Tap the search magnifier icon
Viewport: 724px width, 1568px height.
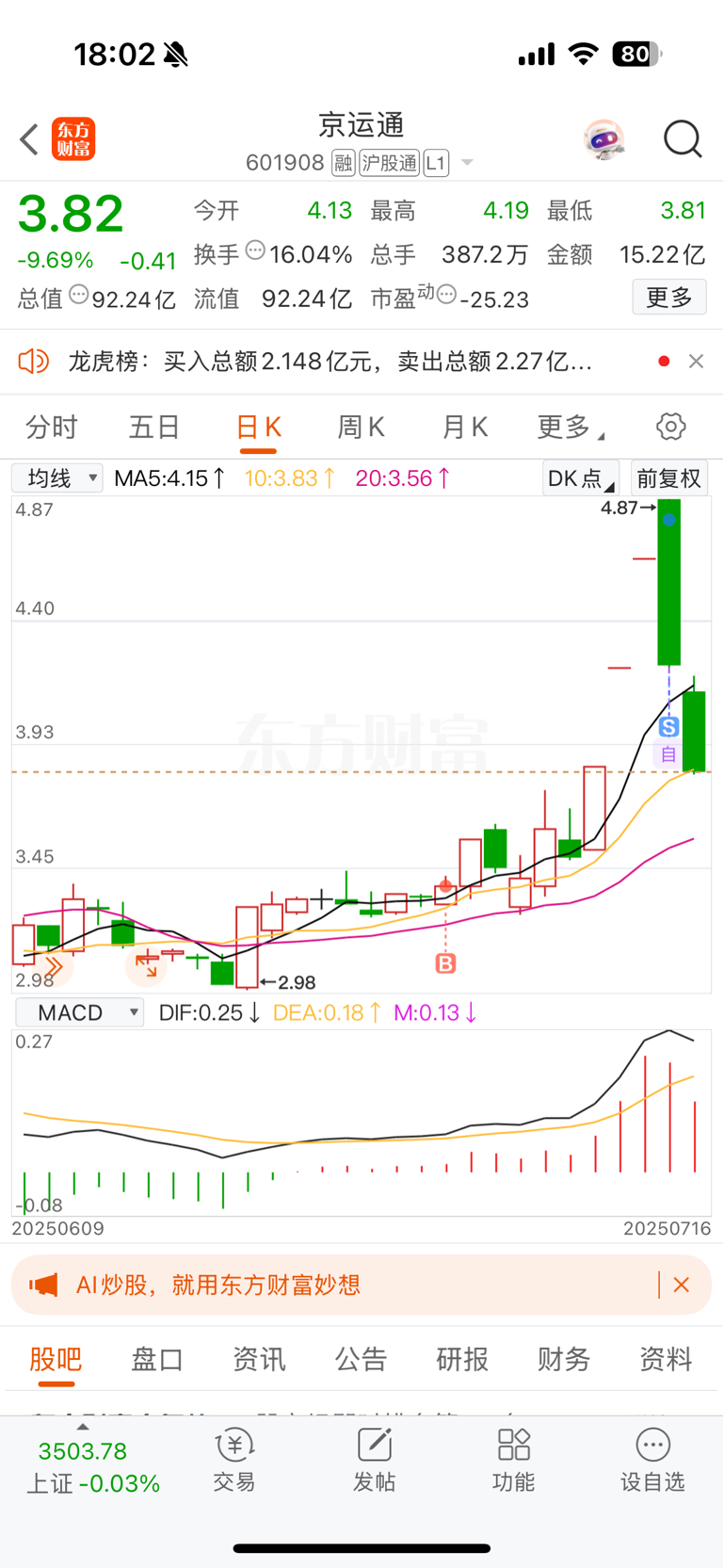pos(683,139)
